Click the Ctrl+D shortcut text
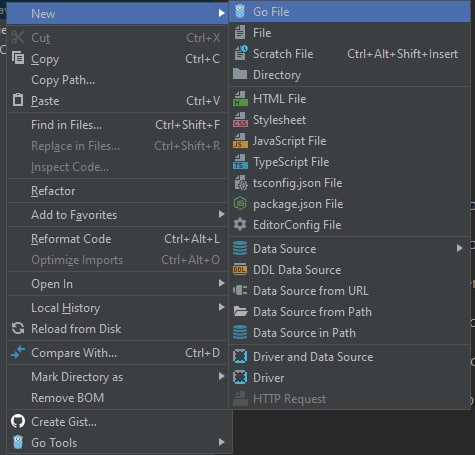 202,353
